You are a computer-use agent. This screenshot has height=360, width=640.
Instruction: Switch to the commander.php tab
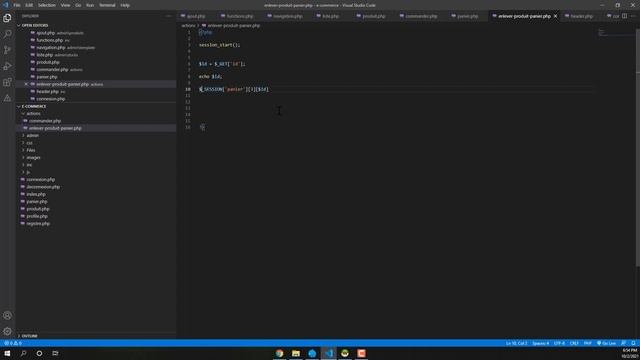pos(421,16)
